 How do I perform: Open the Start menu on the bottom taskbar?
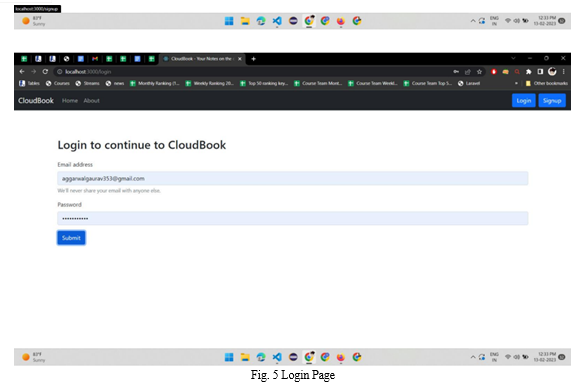click(x=229, y=357)
